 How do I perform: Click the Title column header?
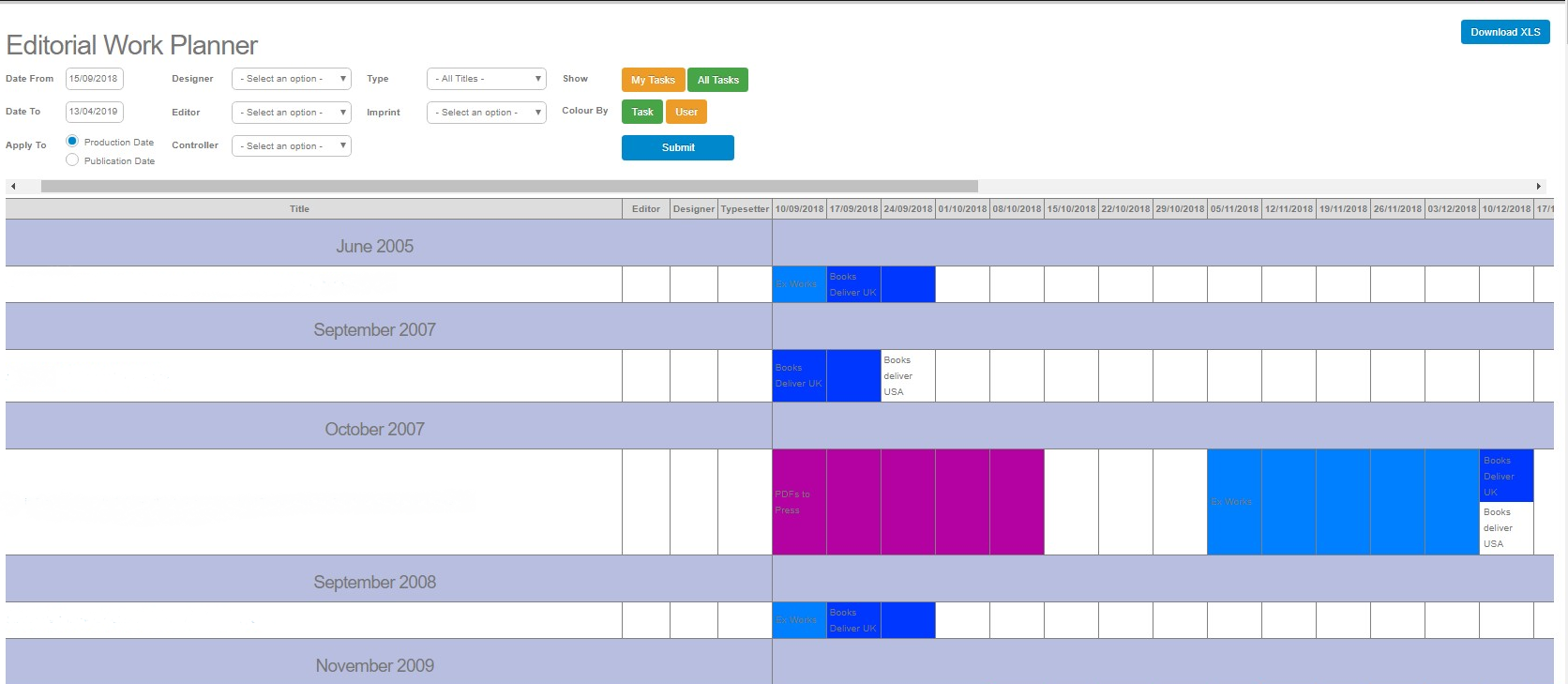pyautogui.click(x=313, y=208)
